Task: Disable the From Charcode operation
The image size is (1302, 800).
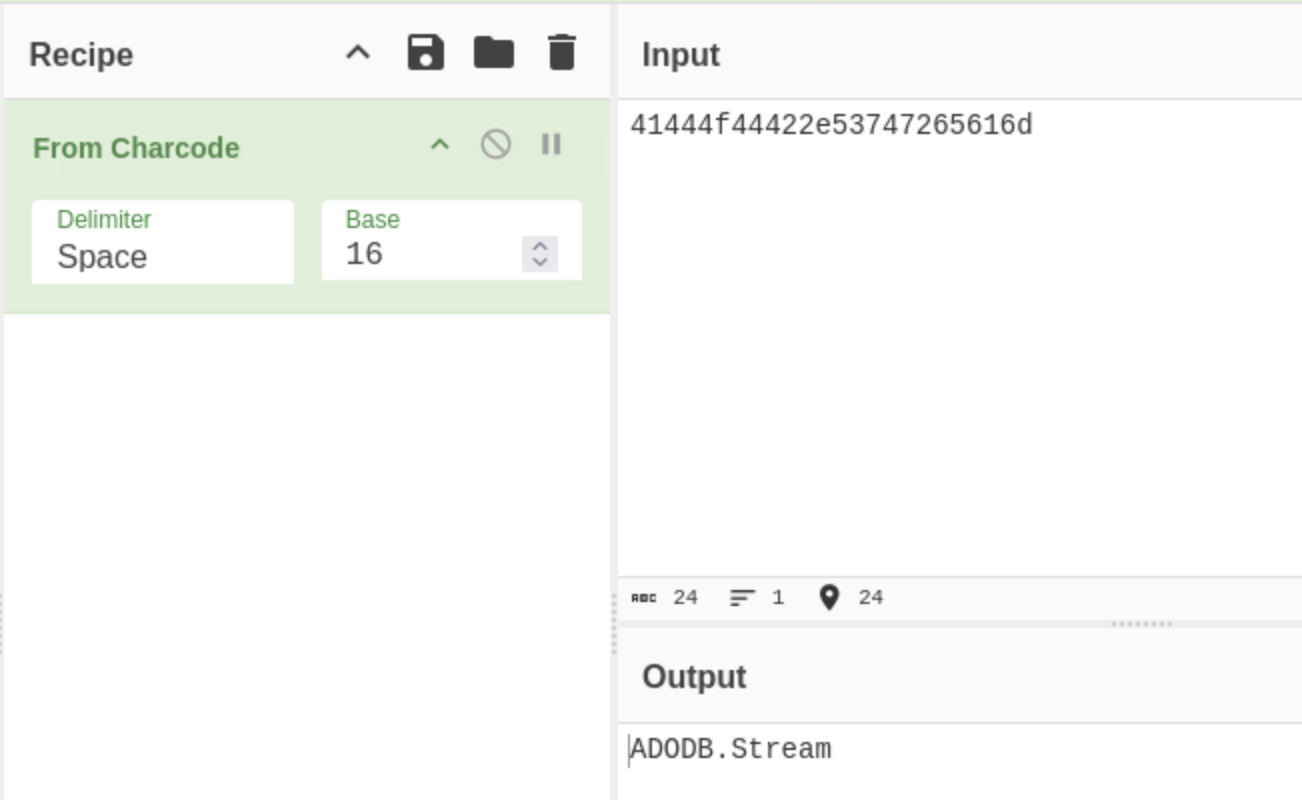Action: [496, 145]
